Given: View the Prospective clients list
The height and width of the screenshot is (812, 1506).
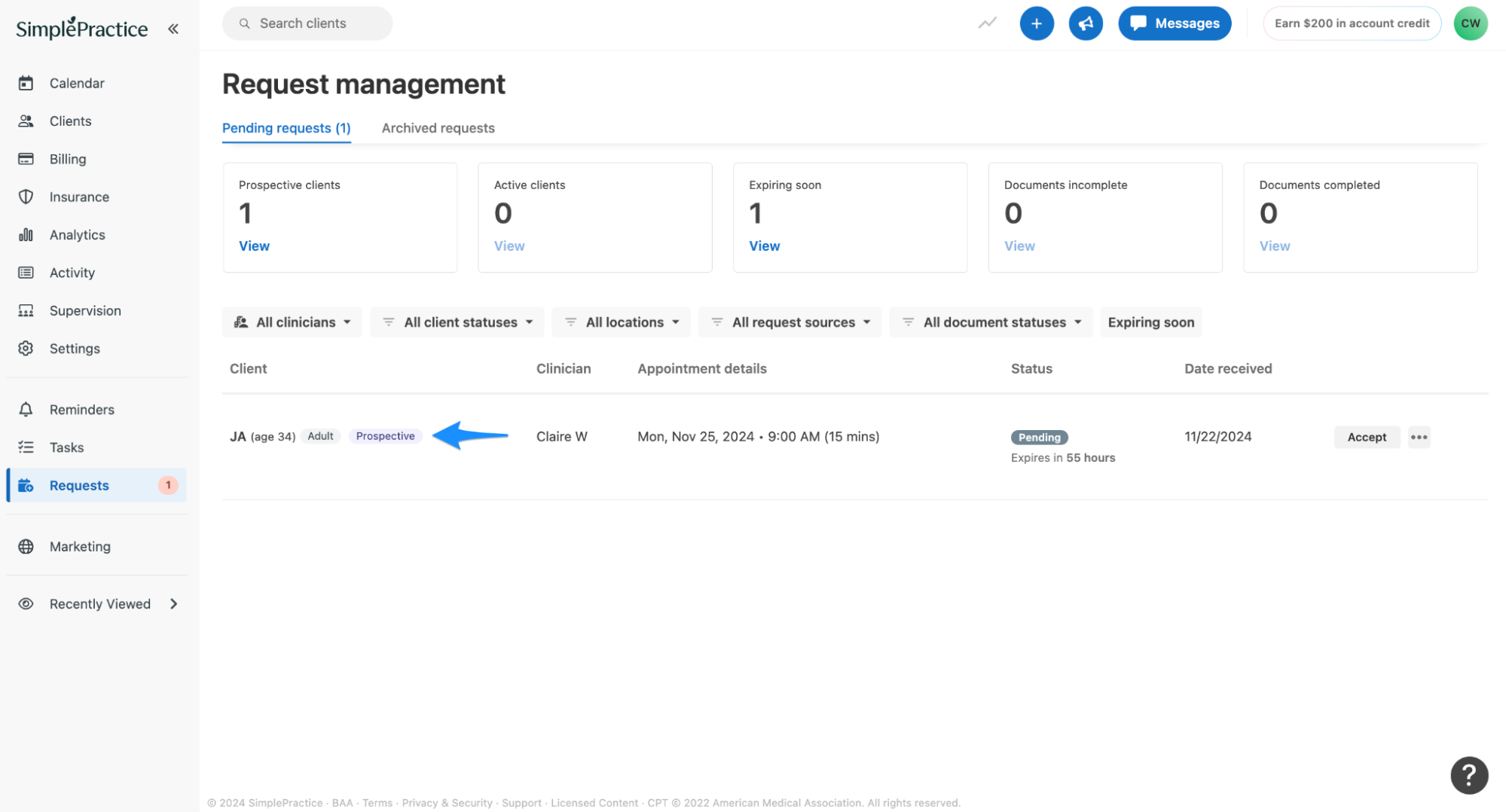Looking at the screenshot, I should click(x=254, y=246).
